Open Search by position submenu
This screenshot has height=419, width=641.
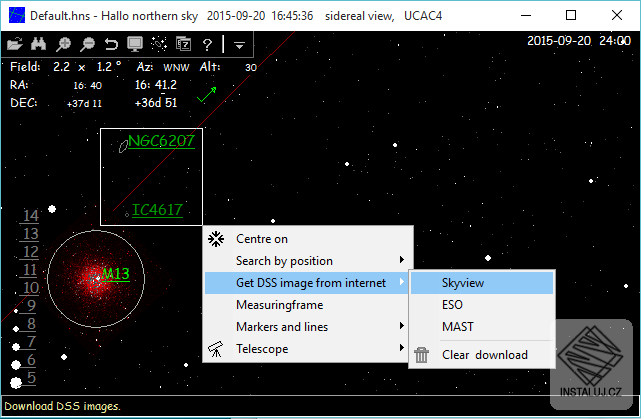point(309,261)
